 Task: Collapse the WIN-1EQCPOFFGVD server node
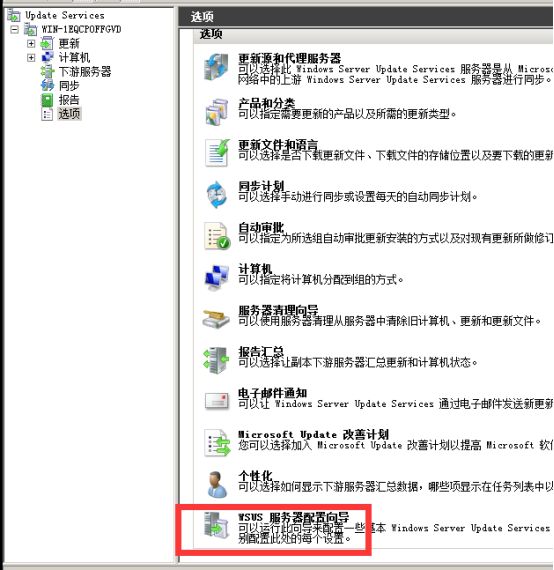point(14,29)
